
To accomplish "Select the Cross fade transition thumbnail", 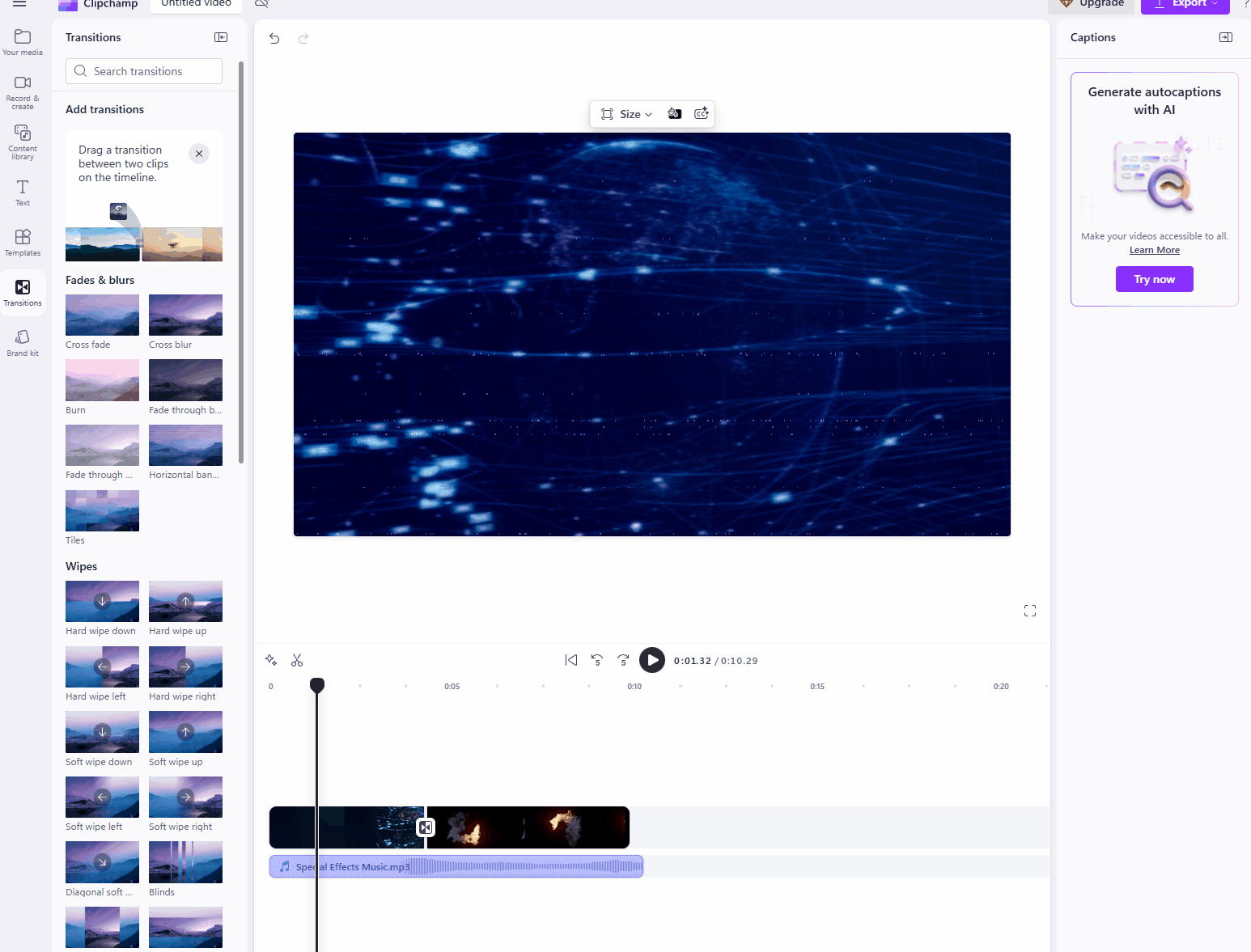I will [102, 315].
